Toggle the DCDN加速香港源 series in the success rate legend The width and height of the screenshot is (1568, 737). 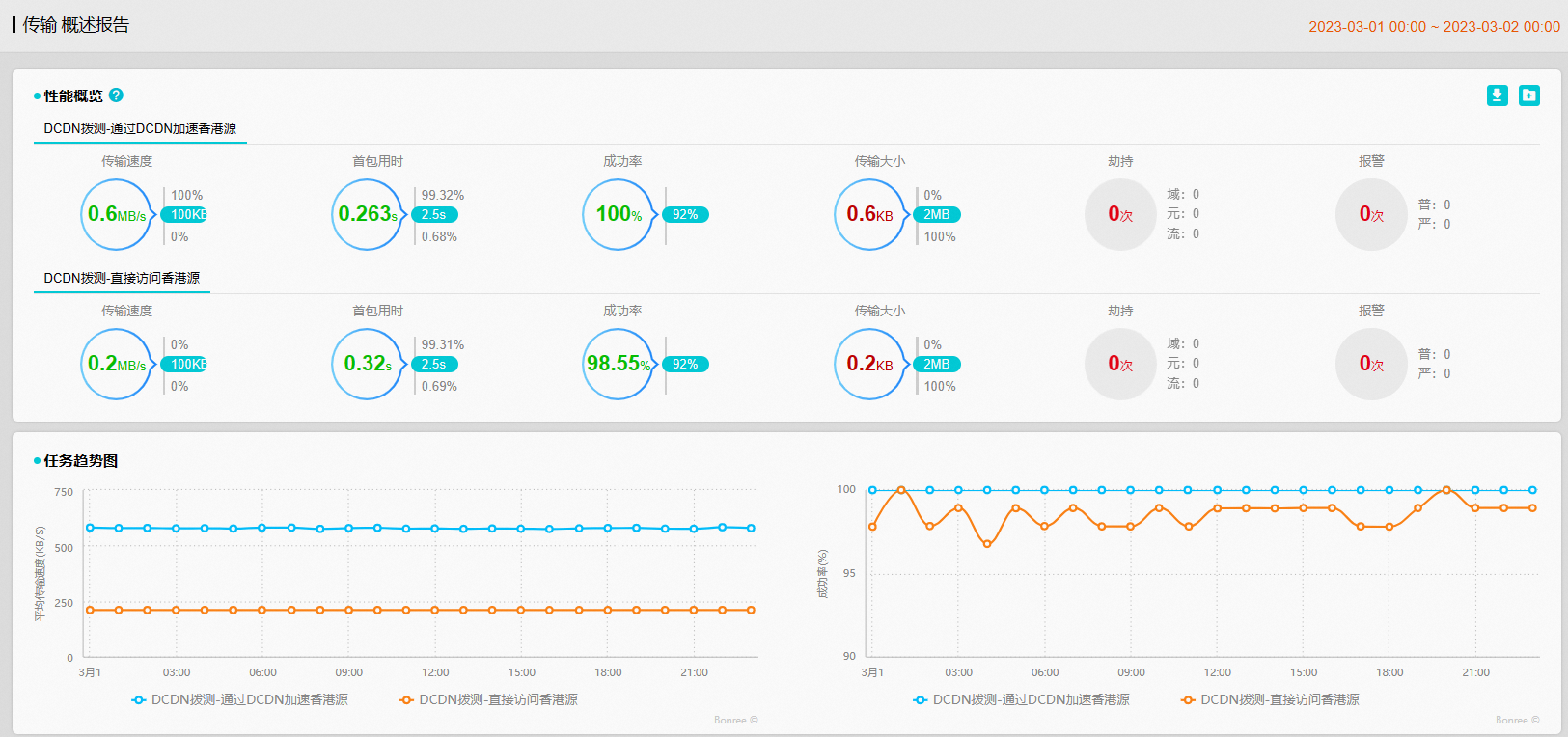[1022, 699]
